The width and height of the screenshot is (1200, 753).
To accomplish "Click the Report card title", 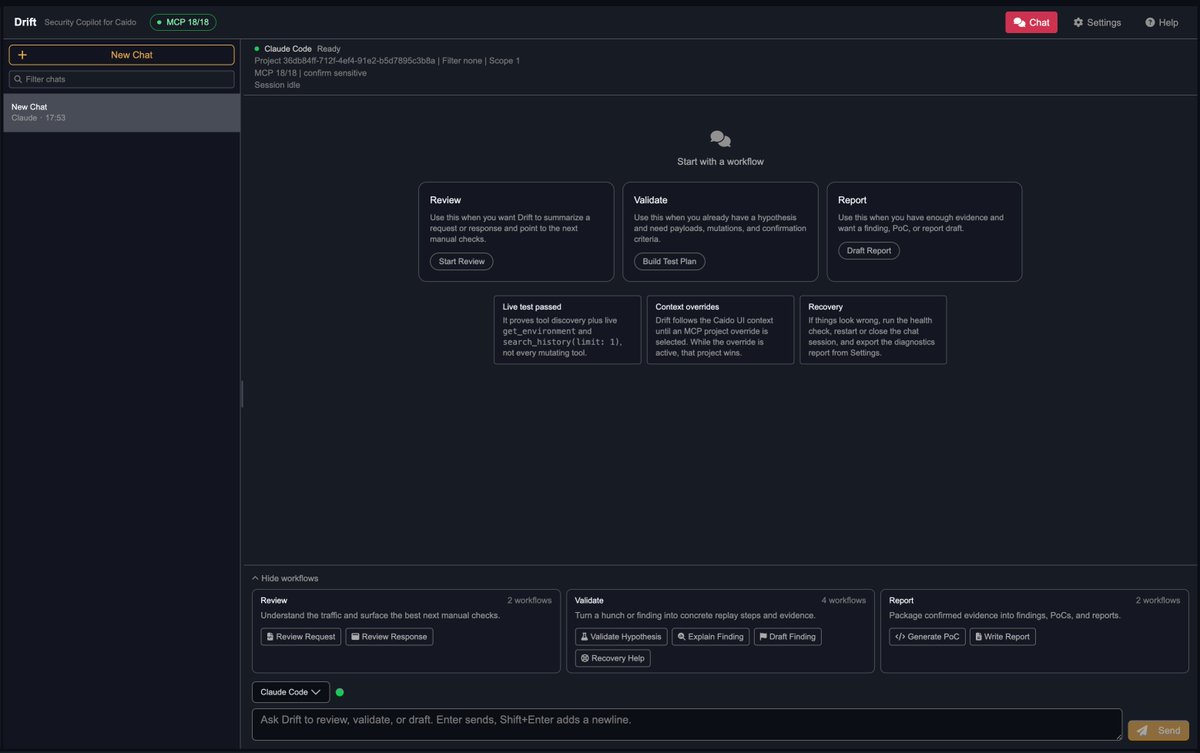I will [x=852, y=200].
